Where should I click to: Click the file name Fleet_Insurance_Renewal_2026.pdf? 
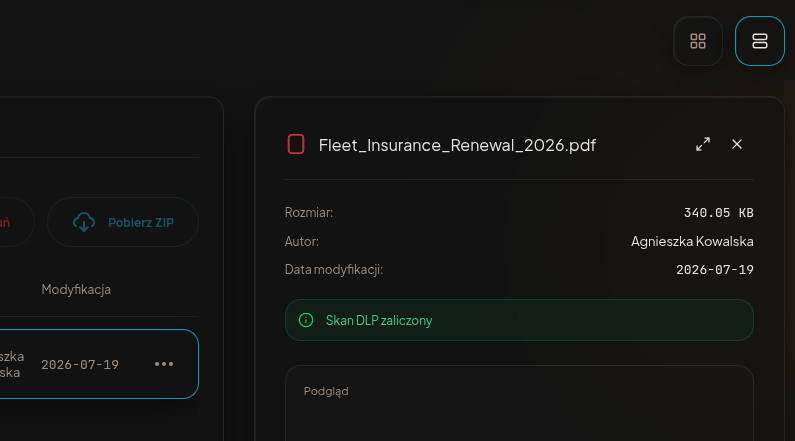click(x=457, y=145)
